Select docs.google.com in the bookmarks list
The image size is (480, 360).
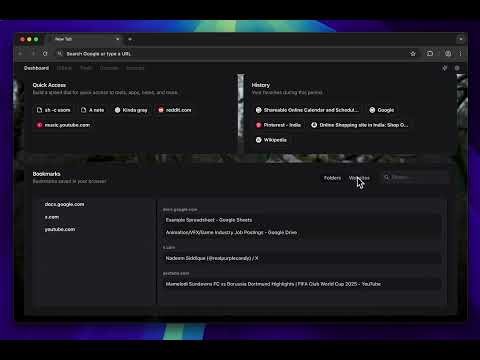tap(64, 204)
